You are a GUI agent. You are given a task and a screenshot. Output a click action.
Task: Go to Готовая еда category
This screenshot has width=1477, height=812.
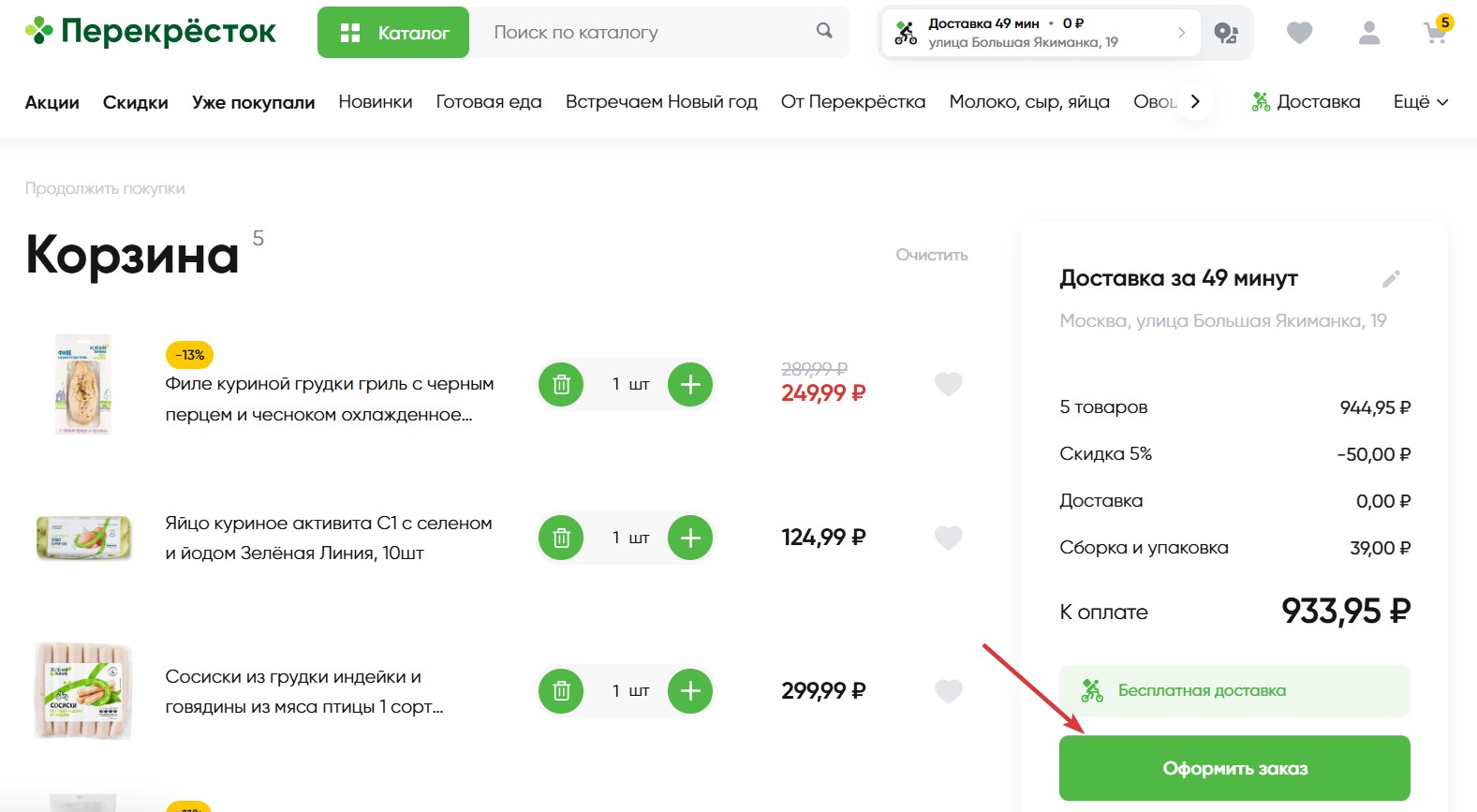489,102
